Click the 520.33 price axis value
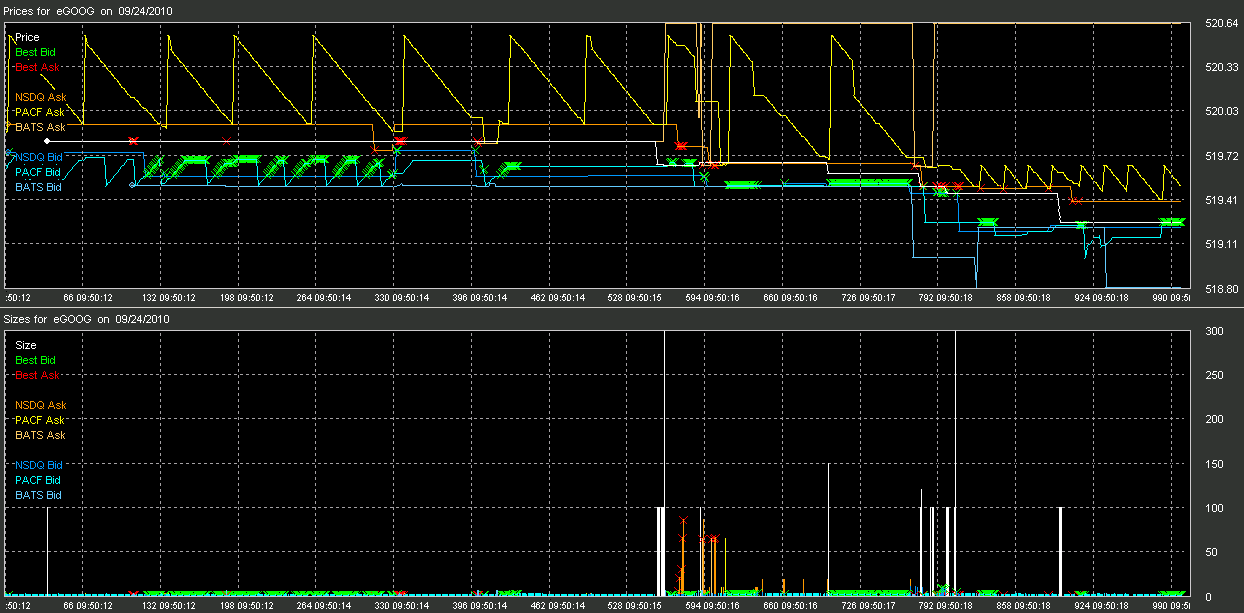 tap(1223, 68)
